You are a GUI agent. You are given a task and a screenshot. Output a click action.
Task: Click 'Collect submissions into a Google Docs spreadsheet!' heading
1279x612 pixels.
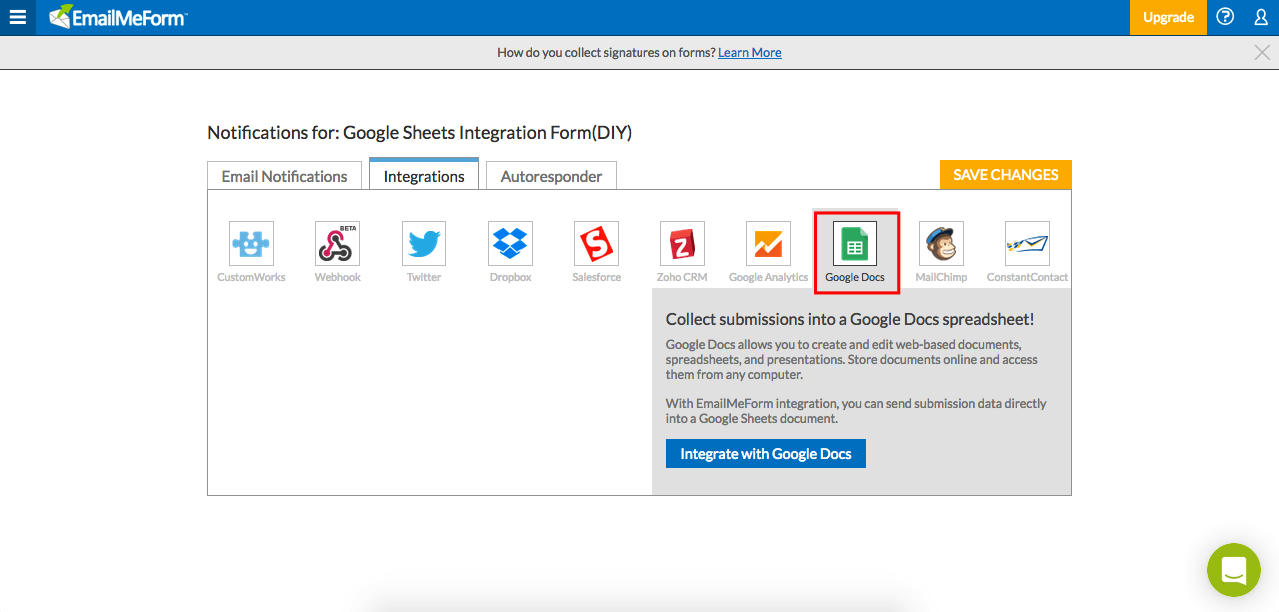[x=850, y=320]
